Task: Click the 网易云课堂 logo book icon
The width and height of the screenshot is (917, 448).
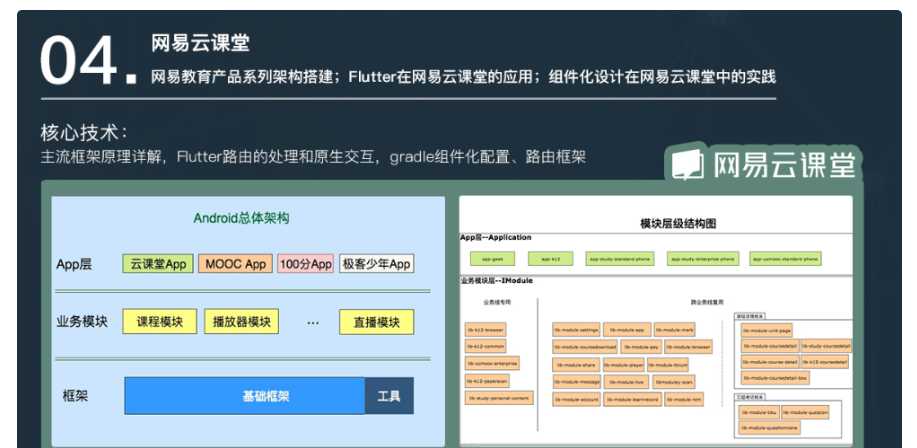Action: click(687, 164)
